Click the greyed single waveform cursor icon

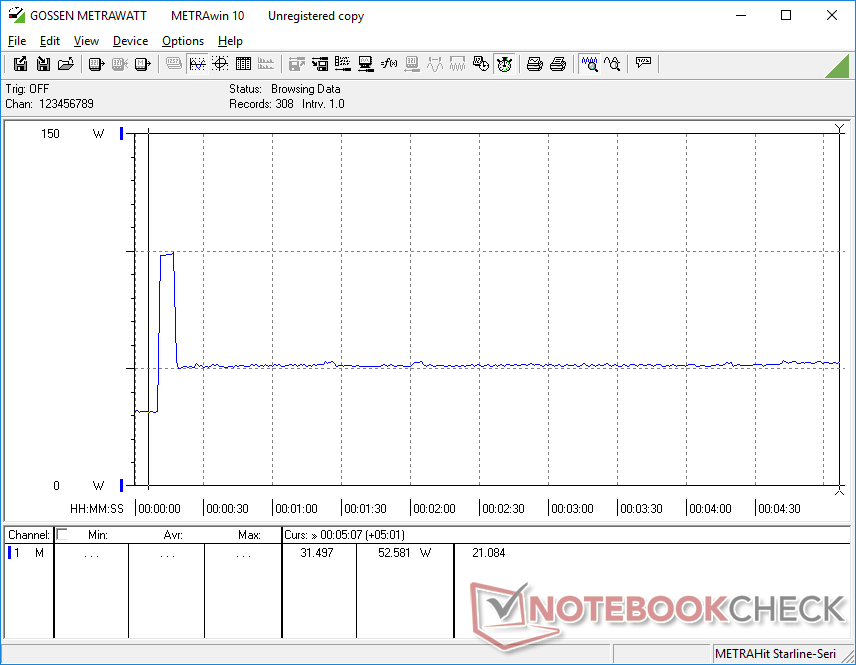pyautogui.click(x=435, y=64)
